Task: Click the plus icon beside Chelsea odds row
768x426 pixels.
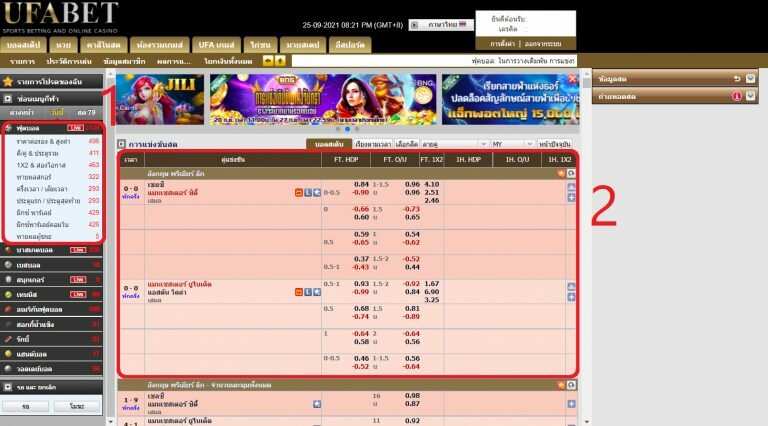Action: 571,197
